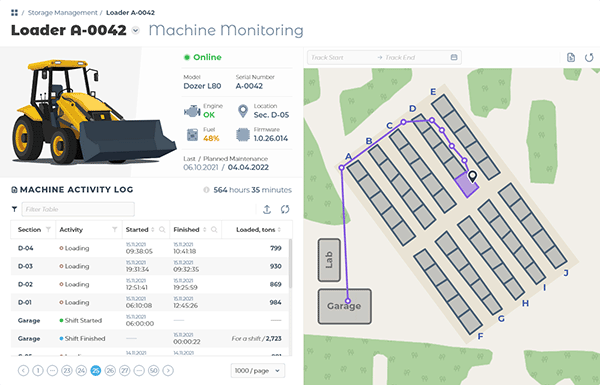
Task: Select the D-02 Loading row
Action: (150, 284)
